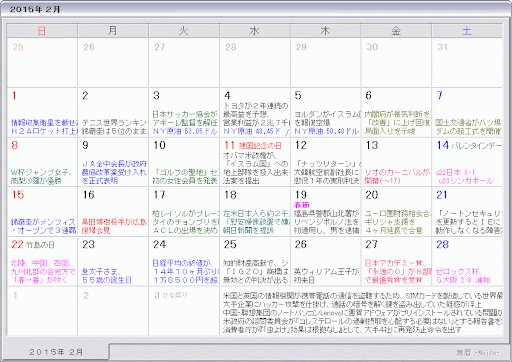
Task: Click the 土 (Saturday) column header
Action: (x=467, y=31)
